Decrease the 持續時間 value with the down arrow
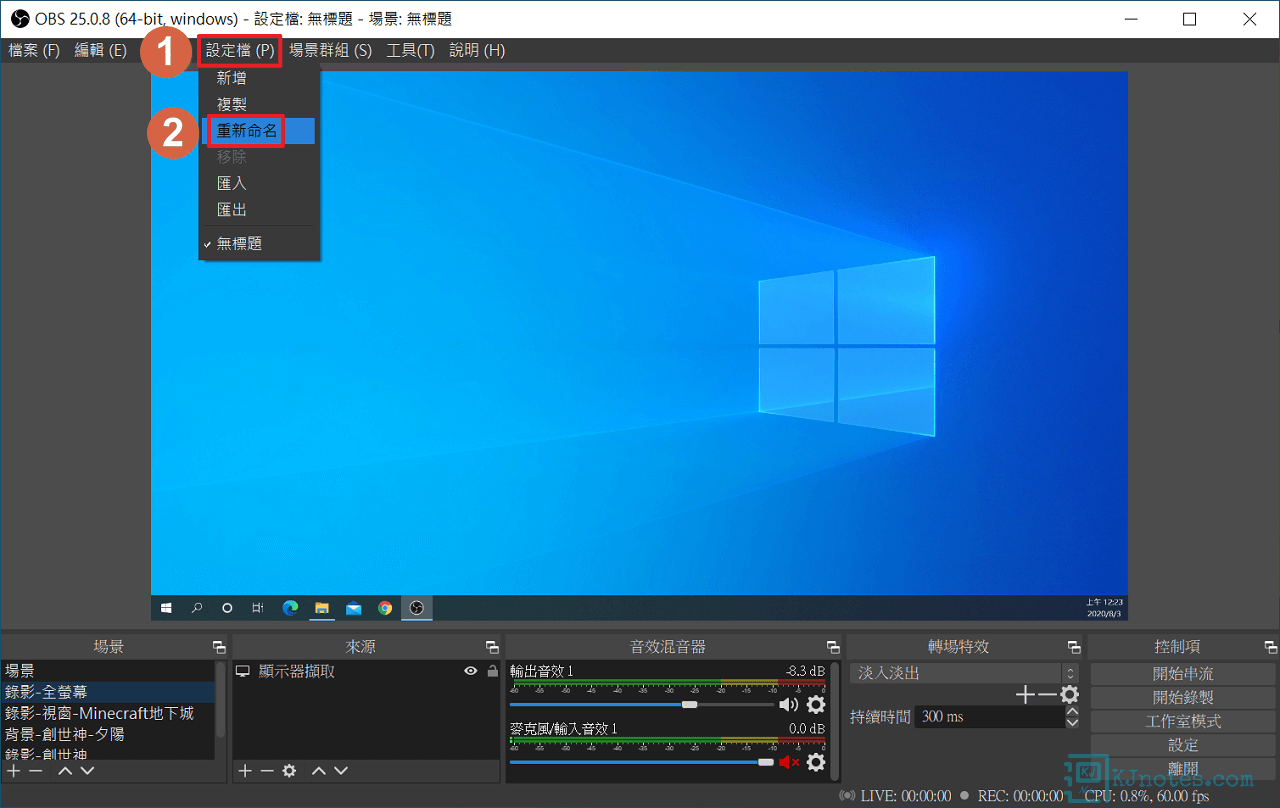The height and width of the screenshot is (808, 1280). pos(1072,722)
